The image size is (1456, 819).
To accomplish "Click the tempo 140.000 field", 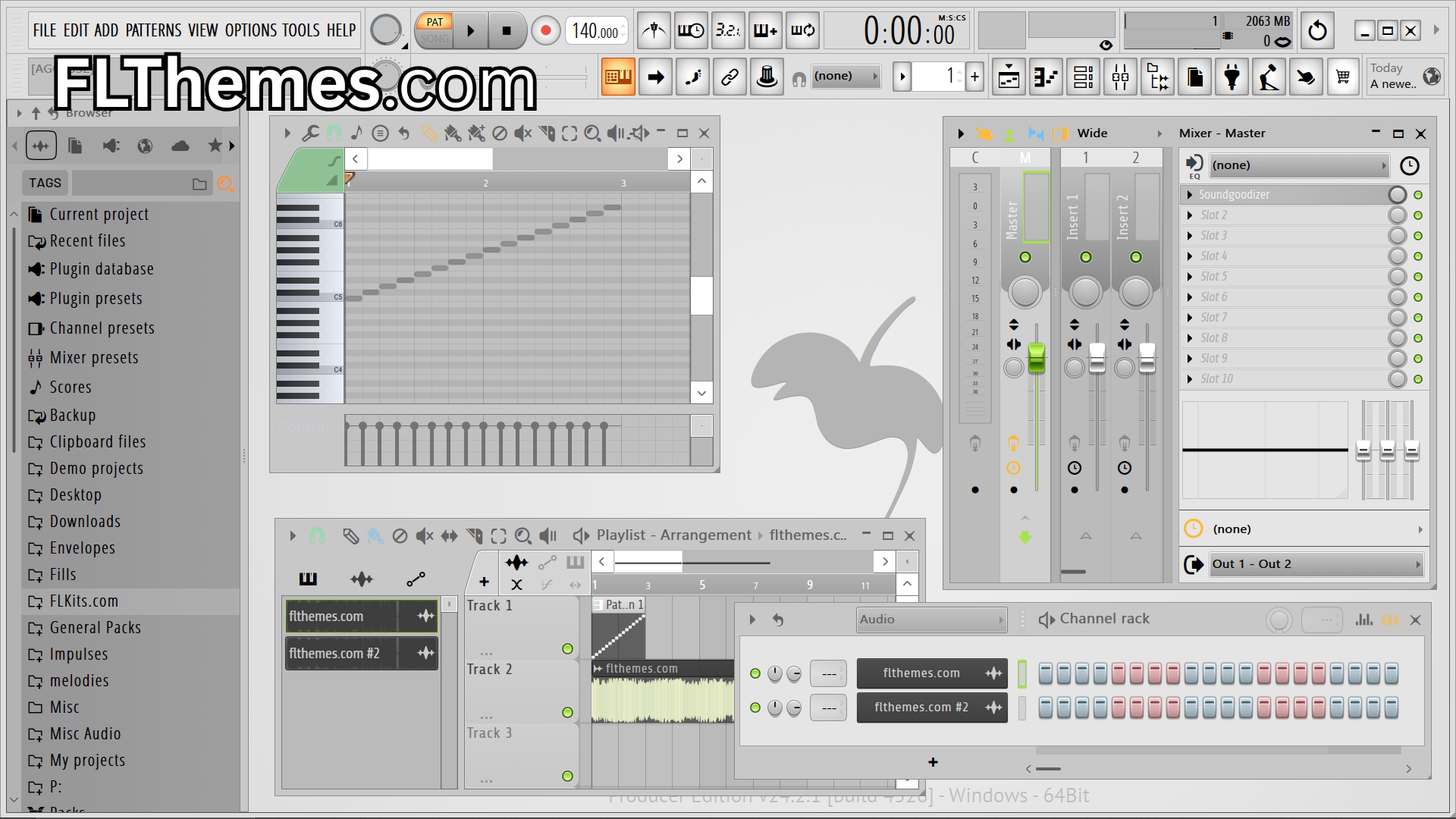I will tap(596, 31).
